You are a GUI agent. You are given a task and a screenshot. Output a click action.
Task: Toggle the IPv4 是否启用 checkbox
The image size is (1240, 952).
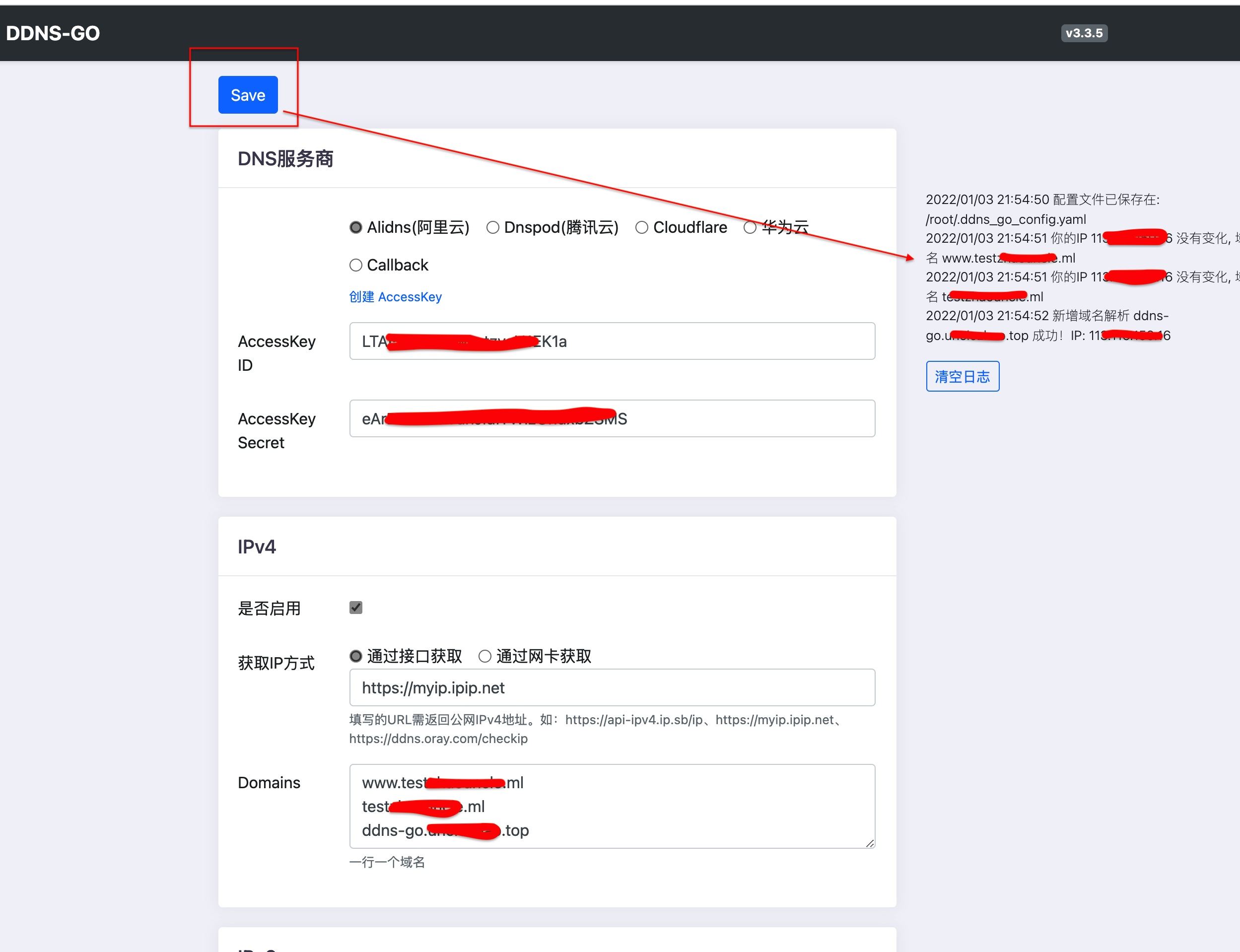[356, 608]
